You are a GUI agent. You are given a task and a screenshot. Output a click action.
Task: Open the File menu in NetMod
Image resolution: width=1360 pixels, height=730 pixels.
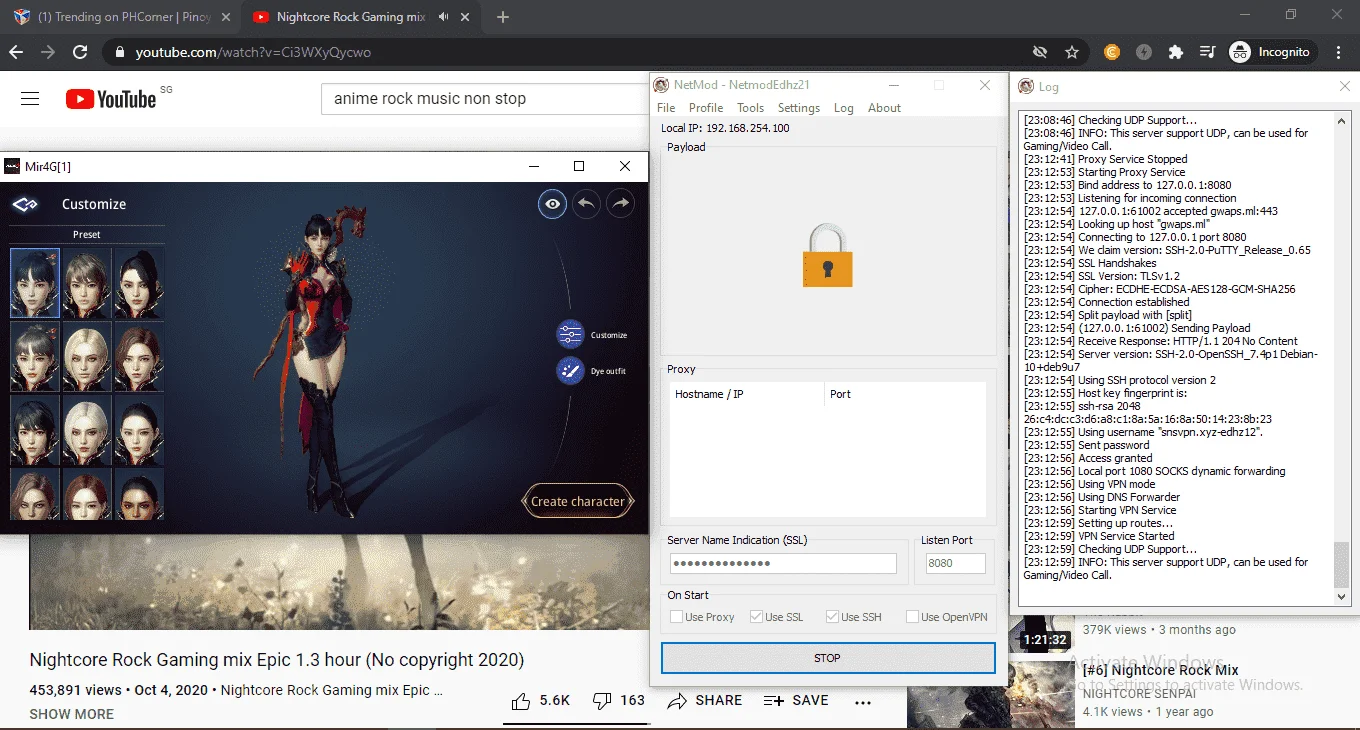click(666, 108)
